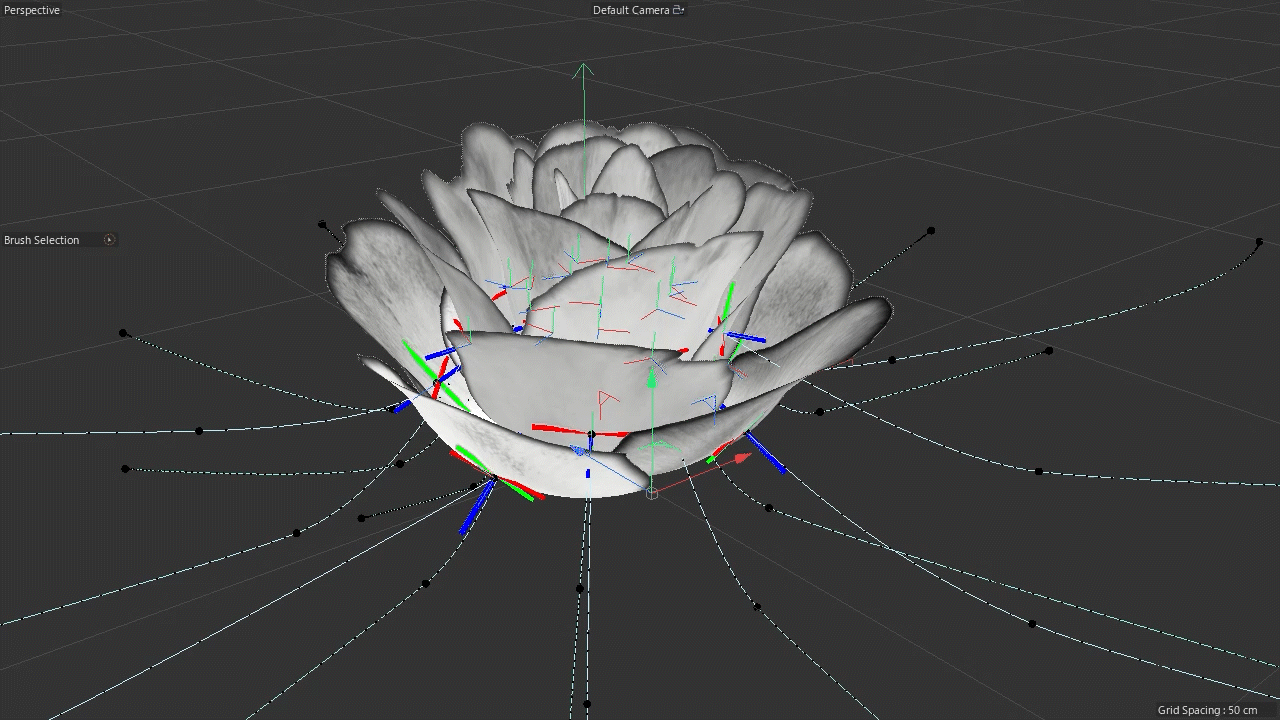The image size is (1280, 720).
Task: Click the Brush Selection tool label
Action: coord(42,240)
